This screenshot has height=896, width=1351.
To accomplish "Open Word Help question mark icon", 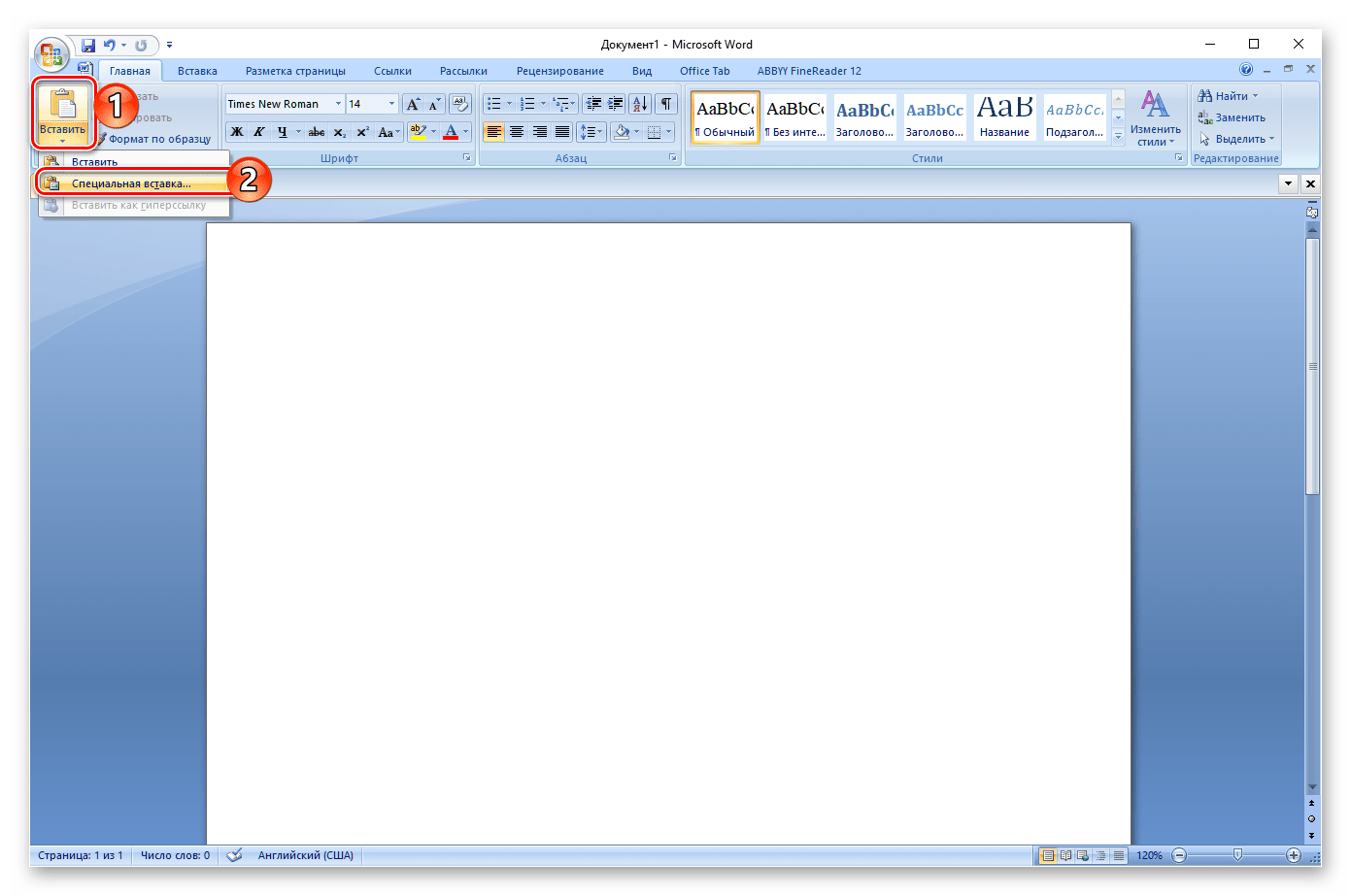I will click(1246, 70).
